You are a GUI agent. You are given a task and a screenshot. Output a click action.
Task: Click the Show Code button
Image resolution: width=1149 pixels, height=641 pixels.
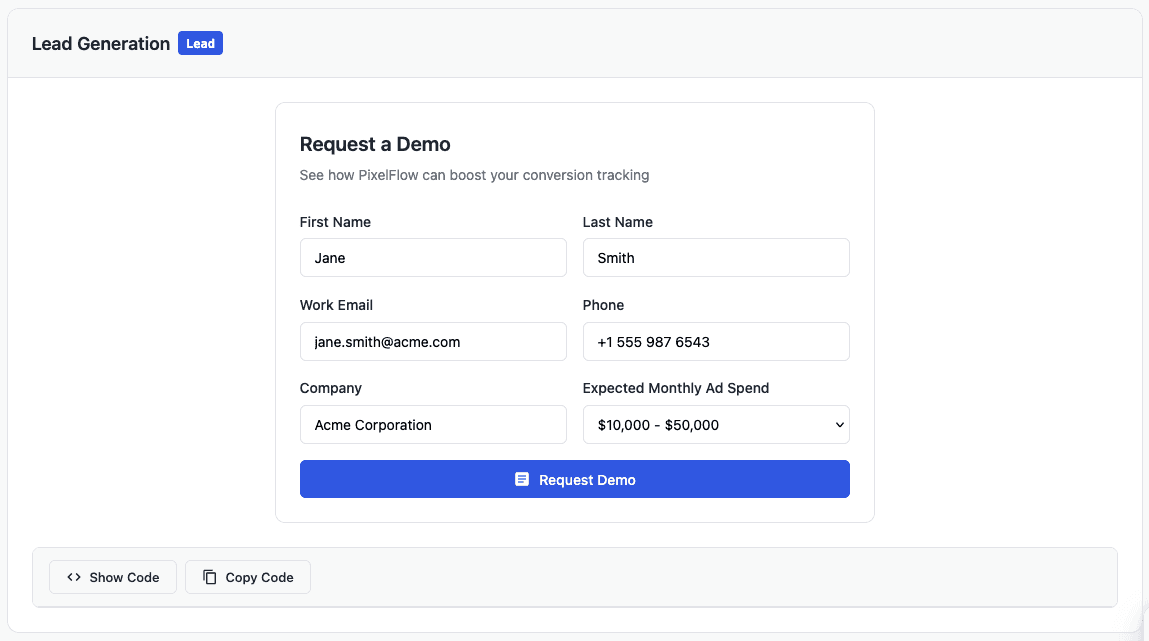pyautogui.click(x=112, y=577)
